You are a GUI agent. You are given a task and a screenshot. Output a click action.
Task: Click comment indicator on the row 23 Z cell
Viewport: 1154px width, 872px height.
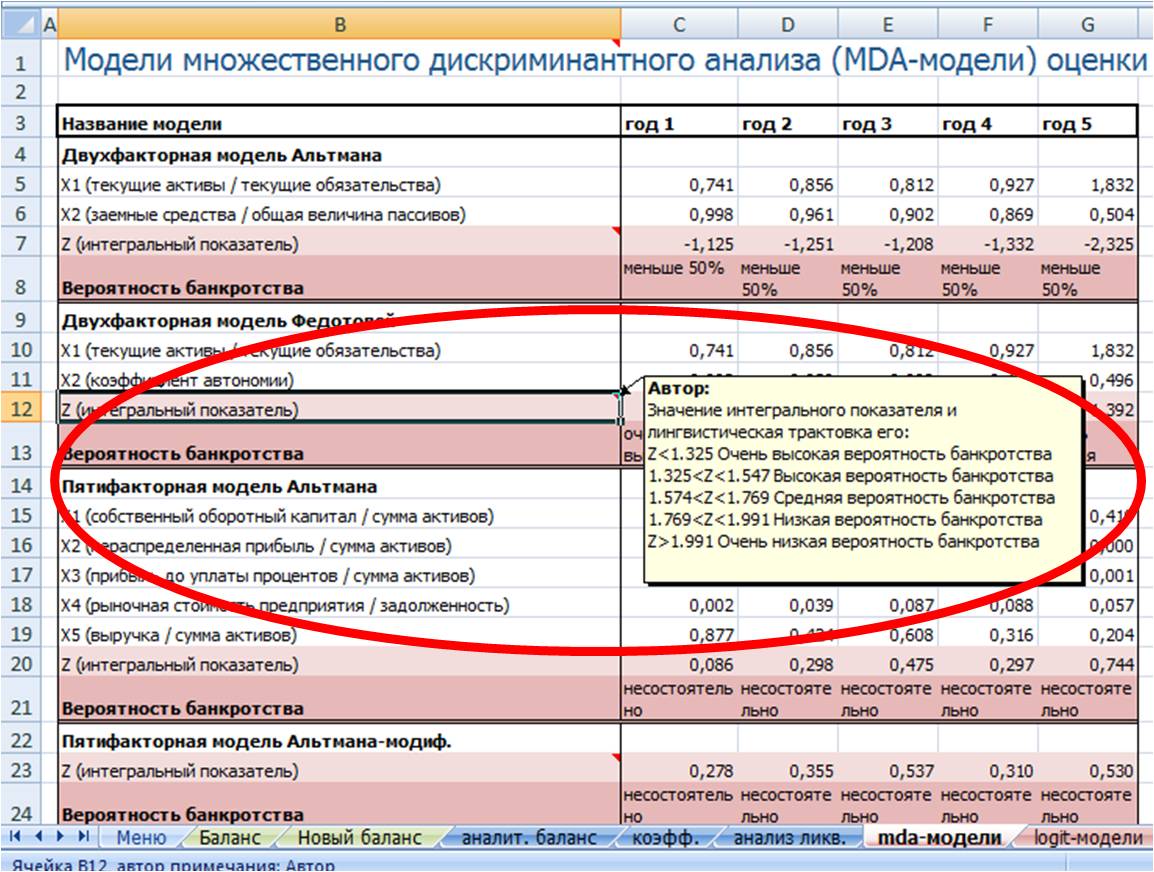(616, 758)
